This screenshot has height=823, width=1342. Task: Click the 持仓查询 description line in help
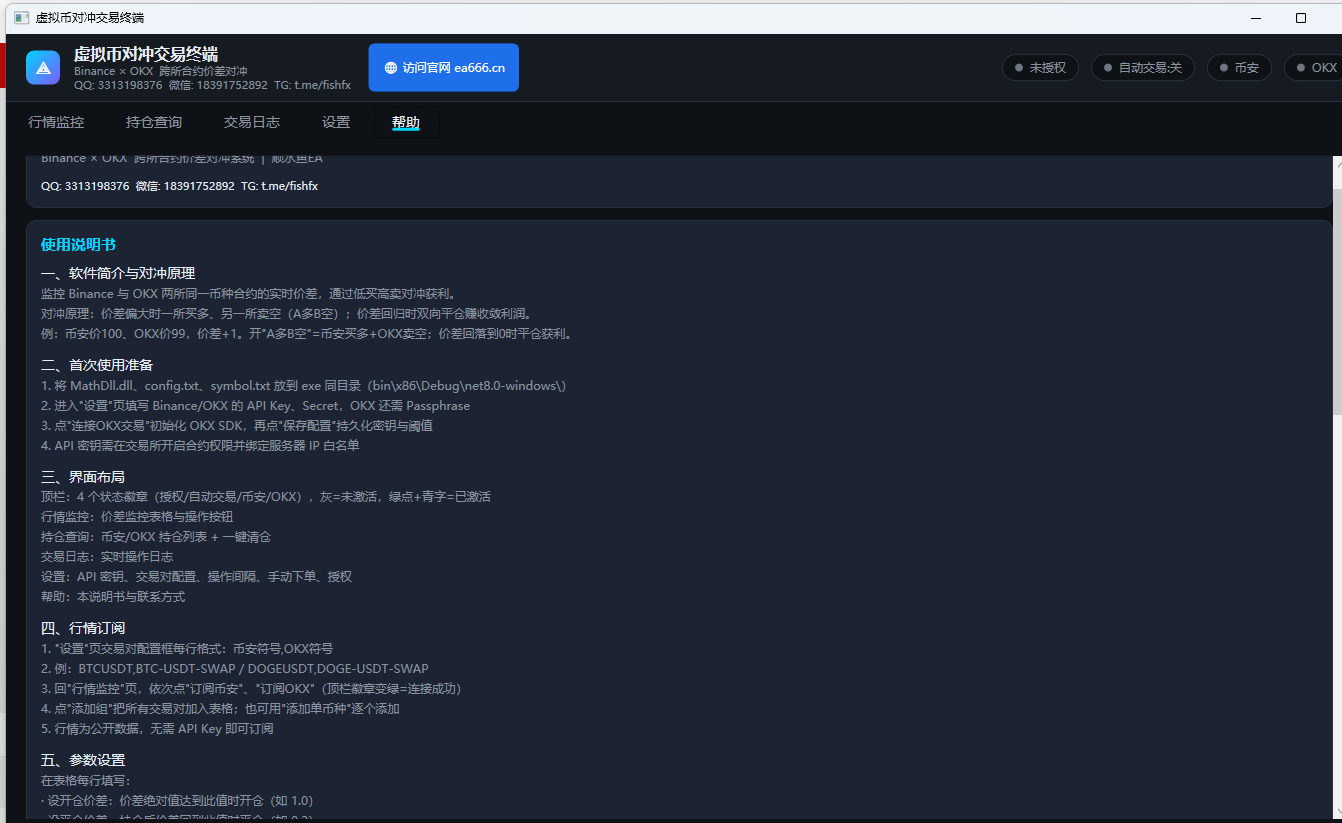click(x=156, y=536)
